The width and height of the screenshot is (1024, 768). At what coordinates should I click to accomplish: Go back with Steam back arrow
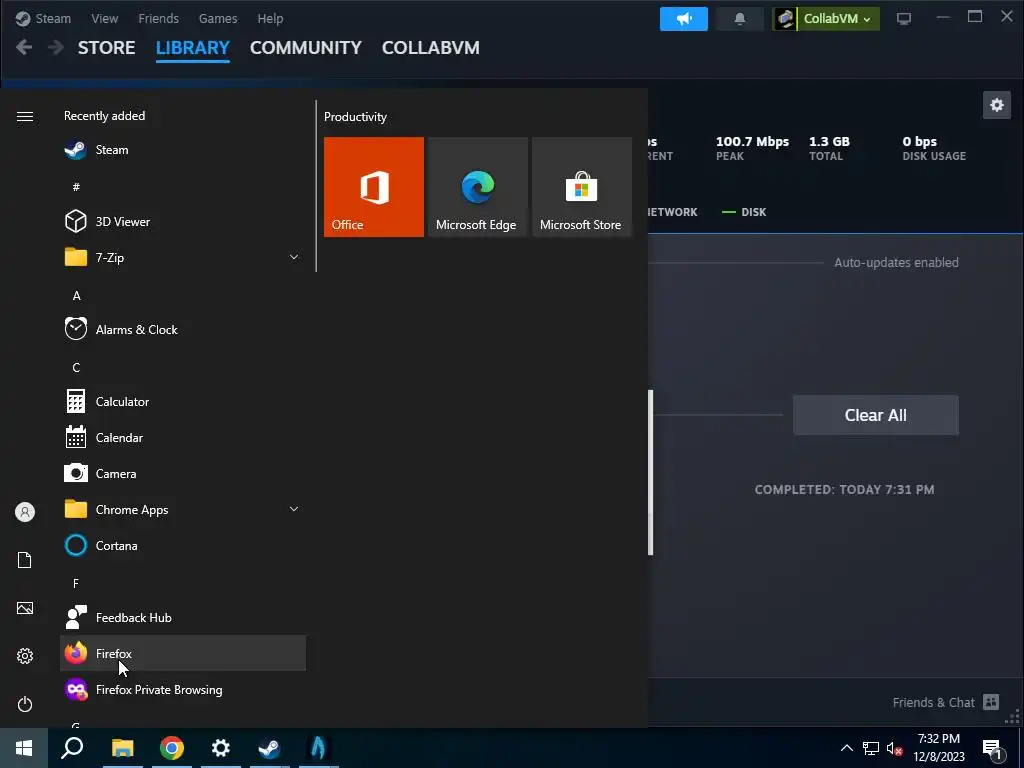24,47
